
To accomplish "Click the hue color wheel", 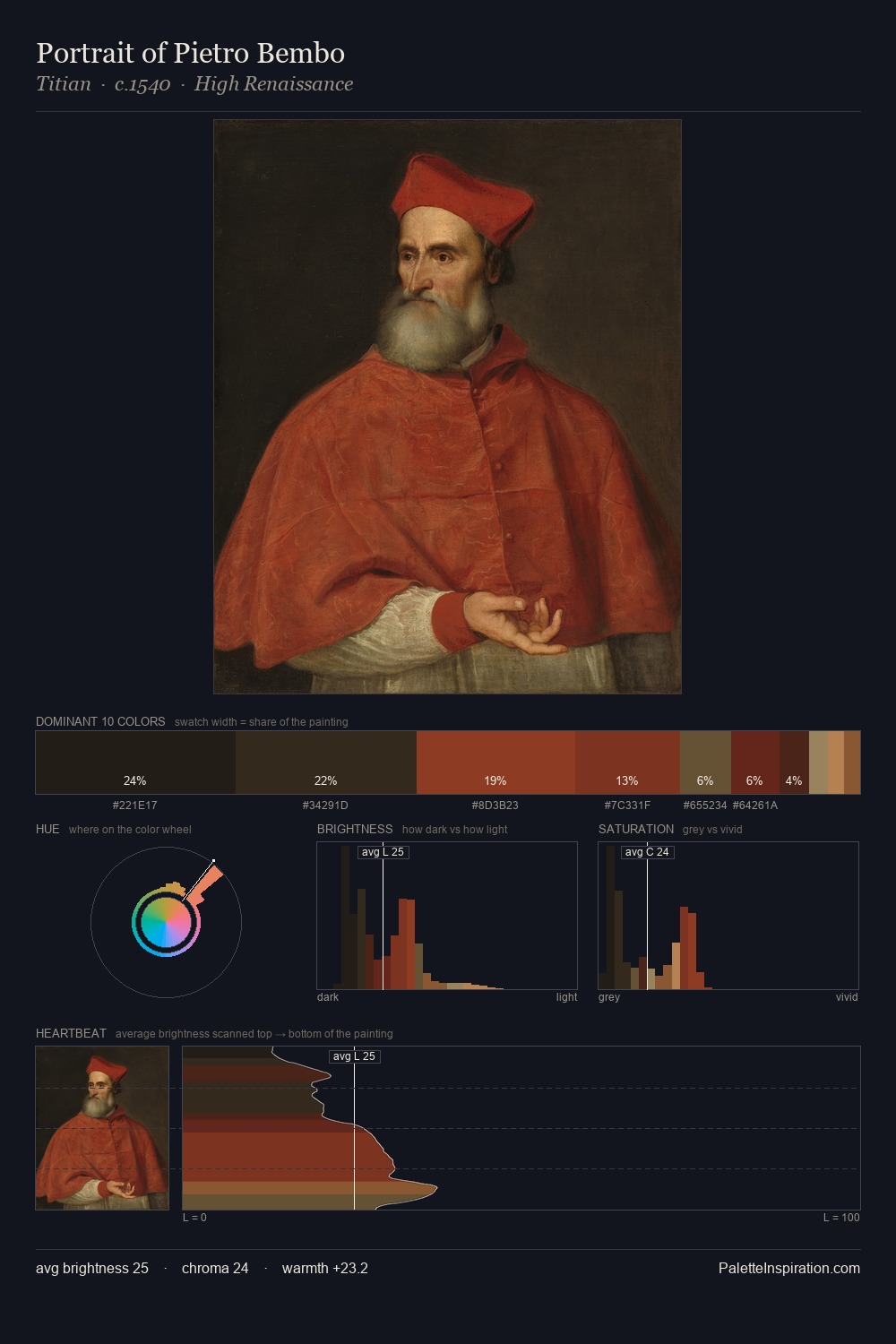I will tap(166, 921).
